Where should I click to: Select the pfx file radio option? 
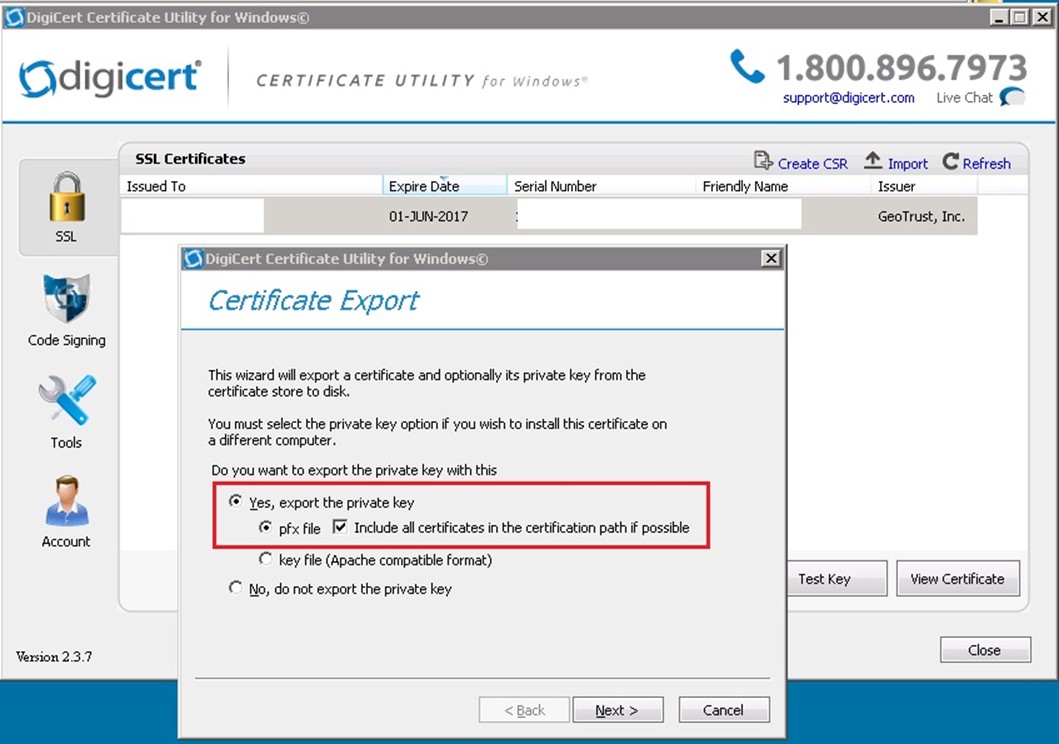click(x=265, y=527)
